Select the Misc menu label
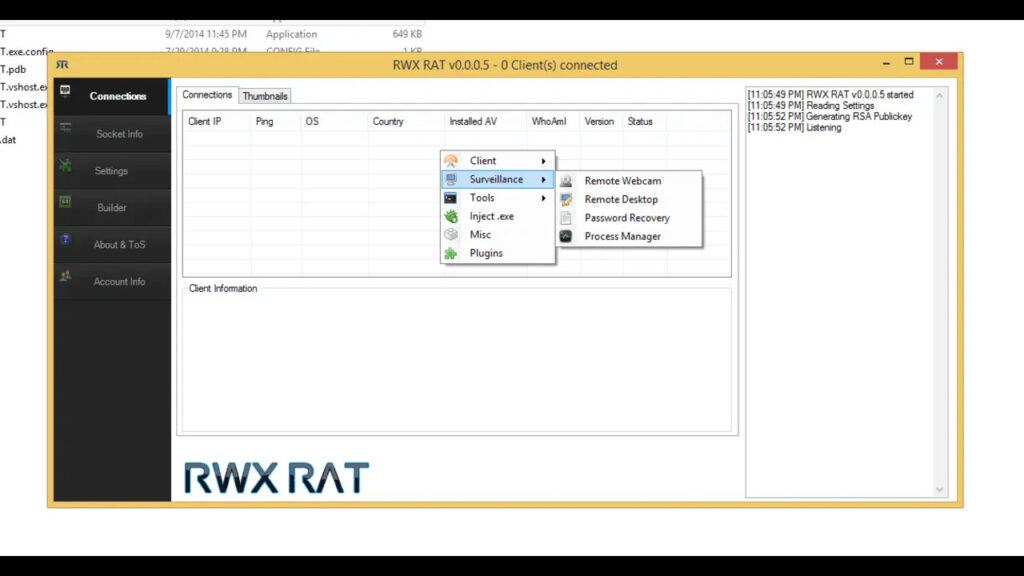 click(480, 234)
